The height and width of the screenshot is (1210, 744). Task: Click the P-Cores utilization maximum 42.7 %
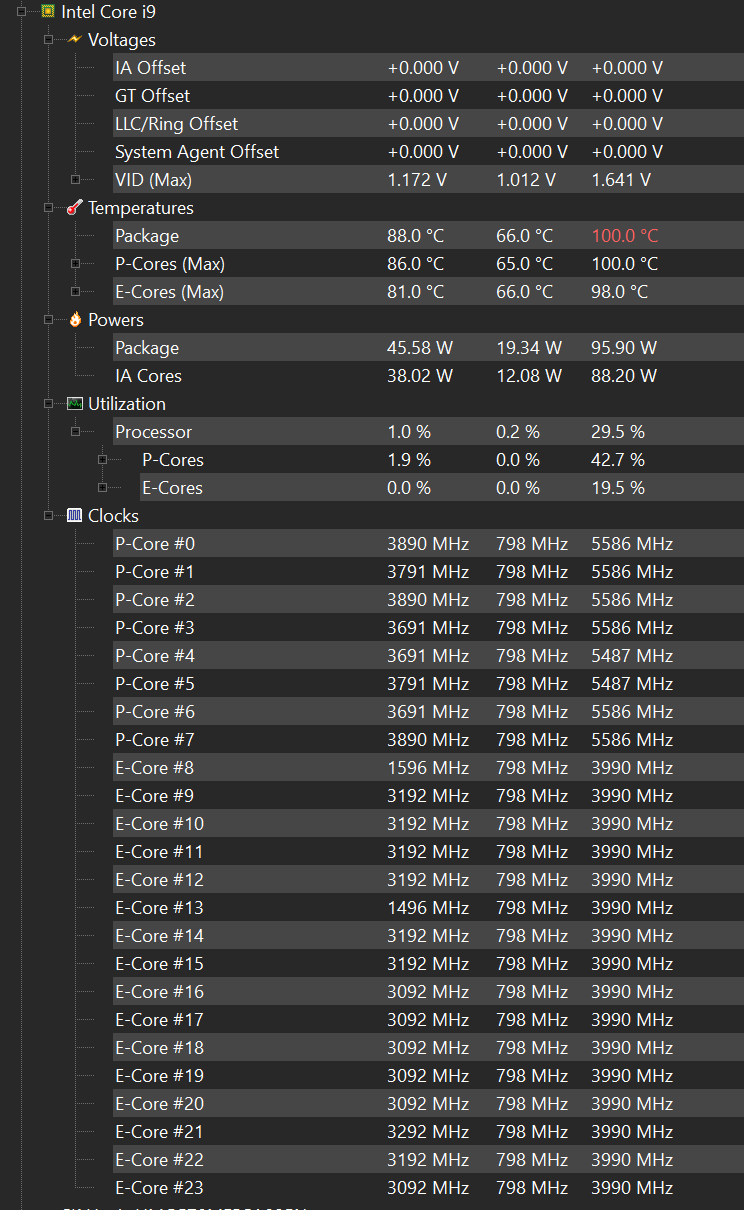(618, 460)
